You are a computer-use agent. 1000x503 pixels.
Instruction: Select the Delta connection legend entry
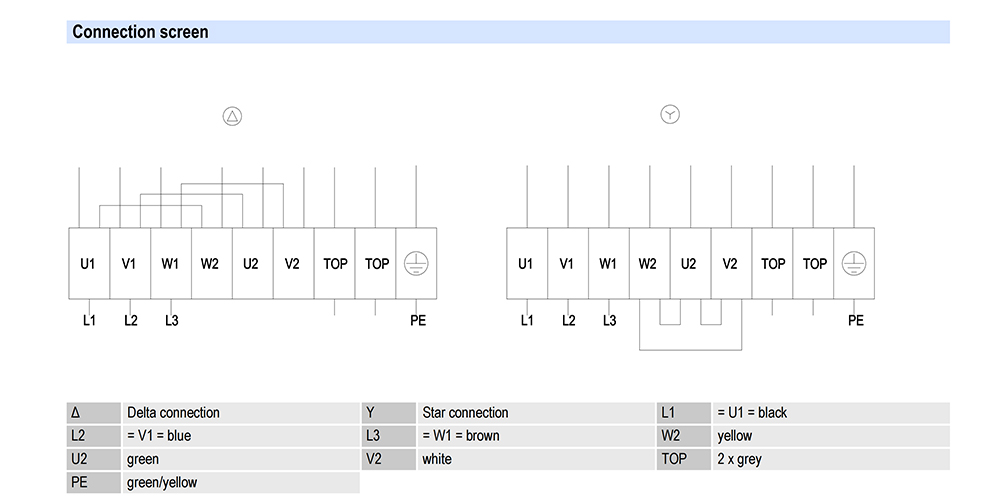[173, 412]
